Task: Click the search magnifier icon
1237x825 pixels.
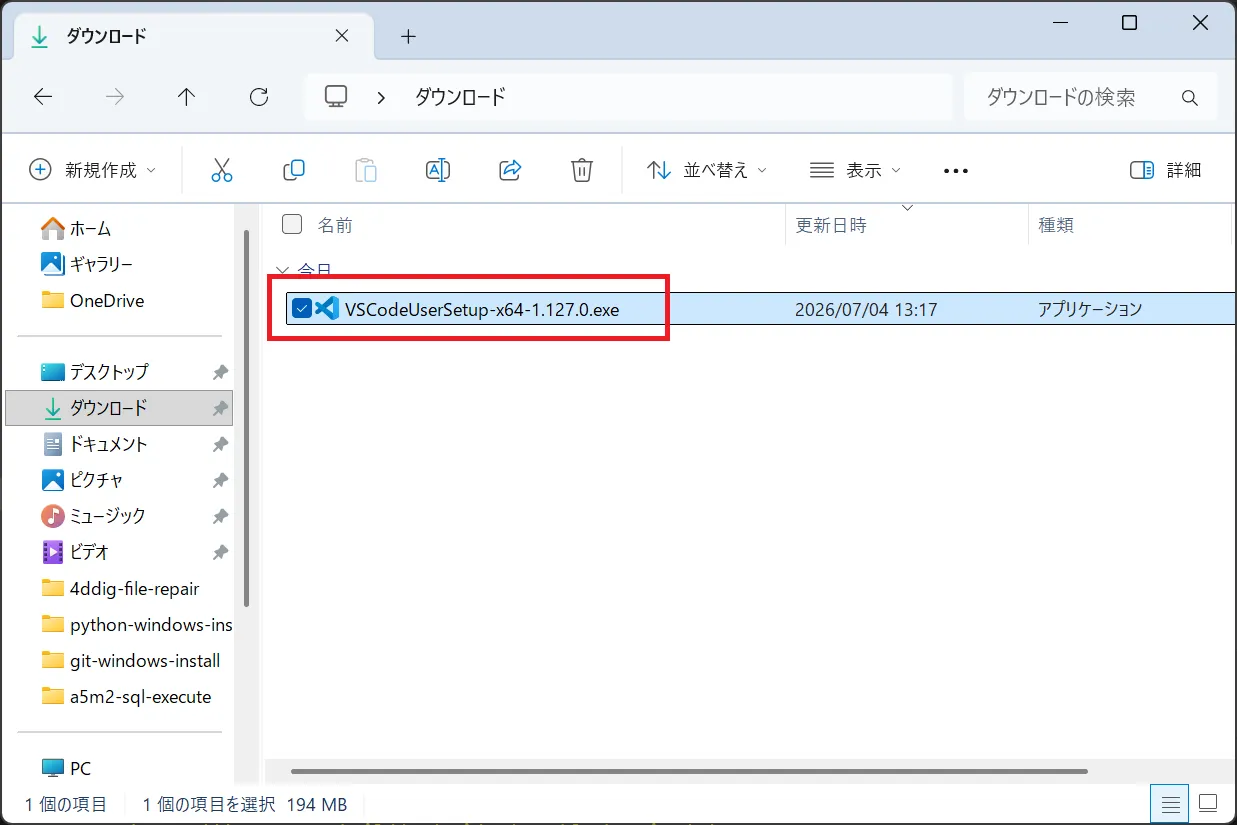Action: pyautogui.click(x=1190, y=98)
